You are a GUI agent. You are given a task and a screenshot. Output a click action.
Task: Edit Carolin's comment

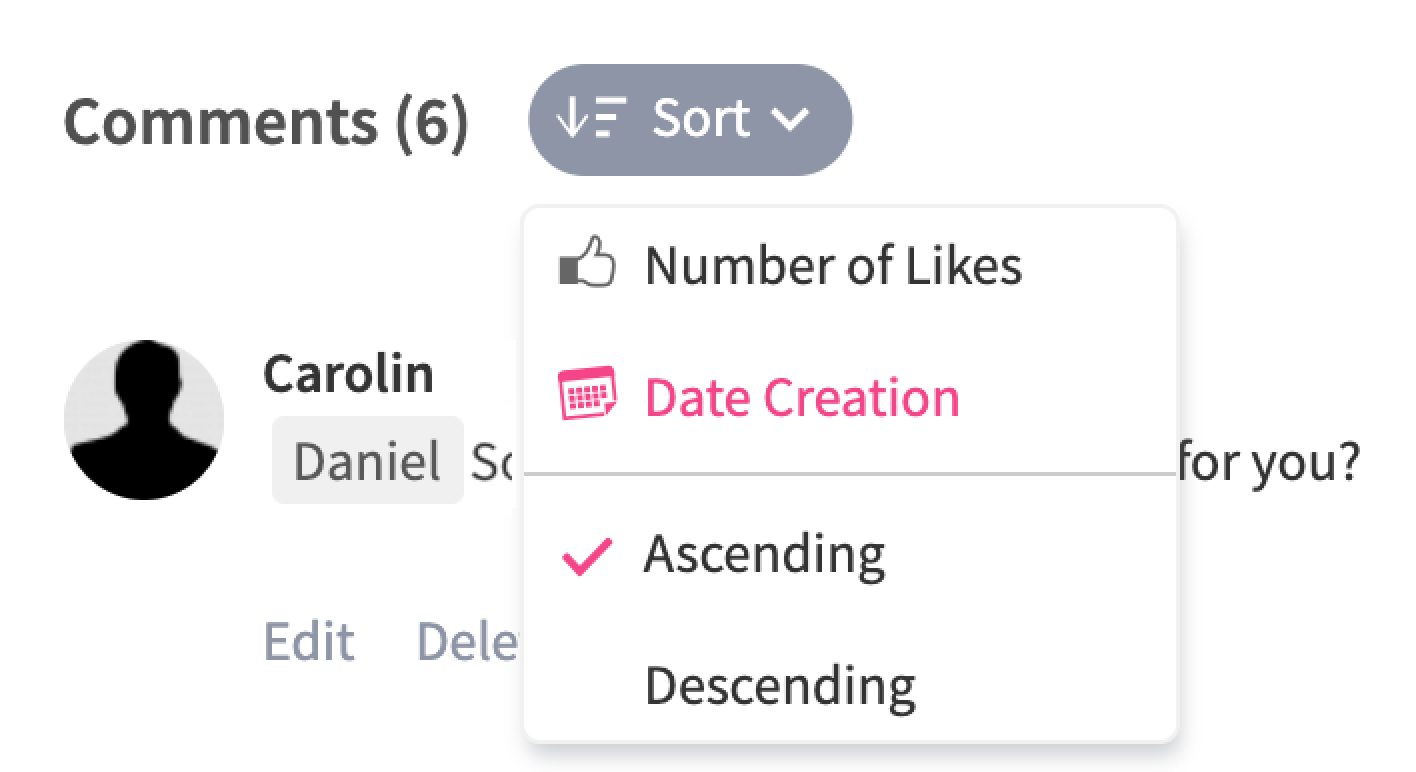coord(309,640)
